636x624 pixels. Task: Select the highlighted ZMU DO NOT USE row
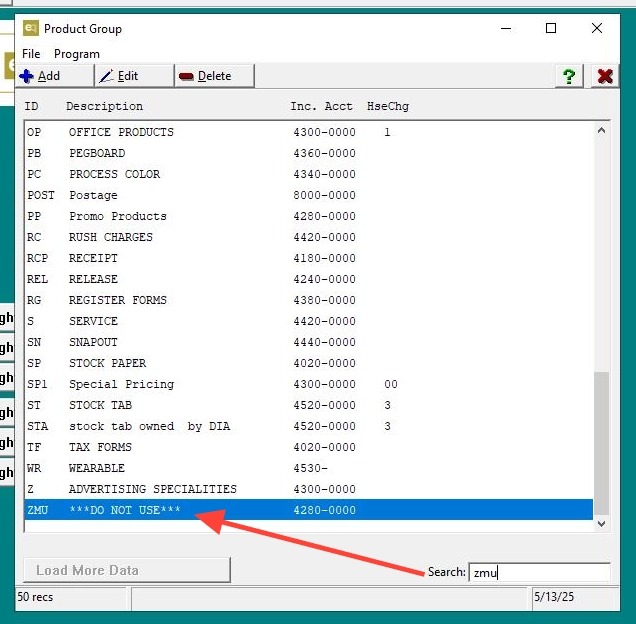tap(308, 510)
